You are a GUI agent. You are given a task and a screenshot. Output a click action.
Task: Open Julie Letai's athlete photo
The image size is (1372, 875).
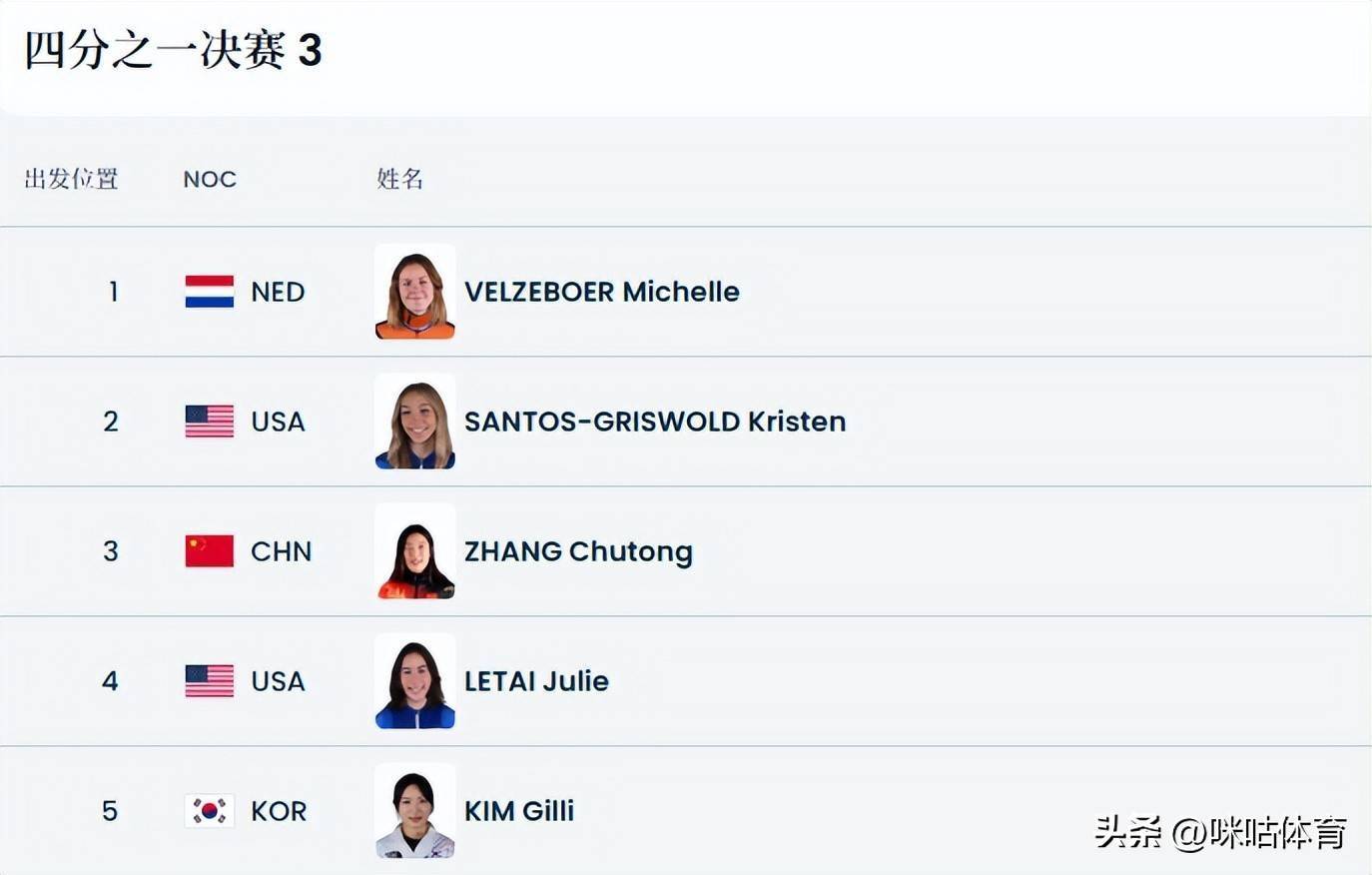pyautogui.click(x=415, y=681)
